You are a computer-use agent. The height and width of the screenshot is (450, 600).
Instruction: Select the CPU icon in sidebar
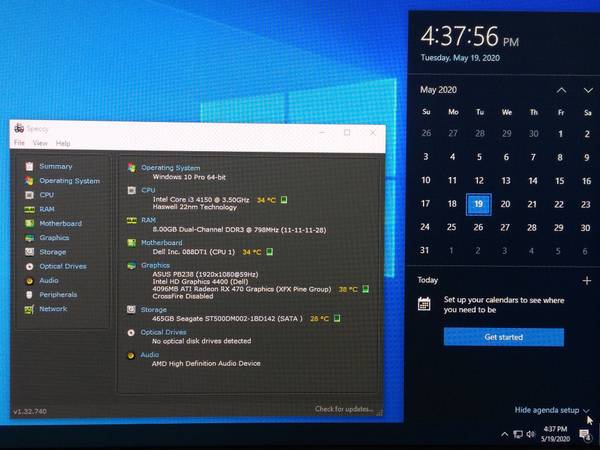[x=29, y=195]
